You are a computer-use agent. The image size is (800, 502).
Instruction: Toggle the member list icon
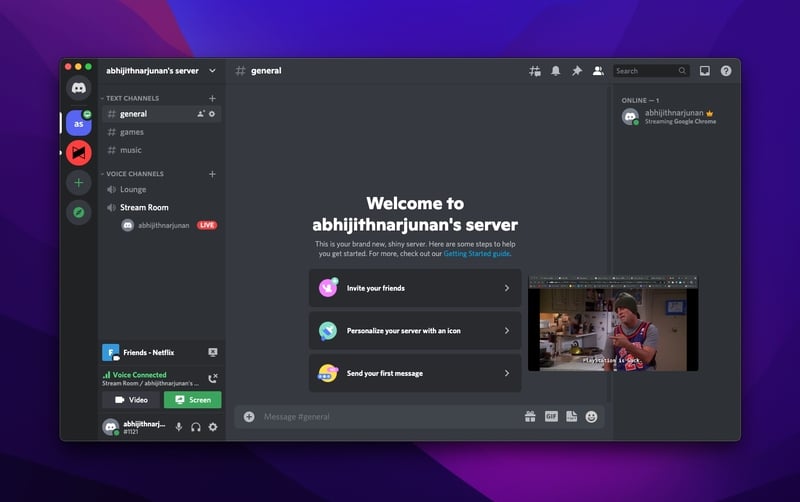[x=598, y=71]
